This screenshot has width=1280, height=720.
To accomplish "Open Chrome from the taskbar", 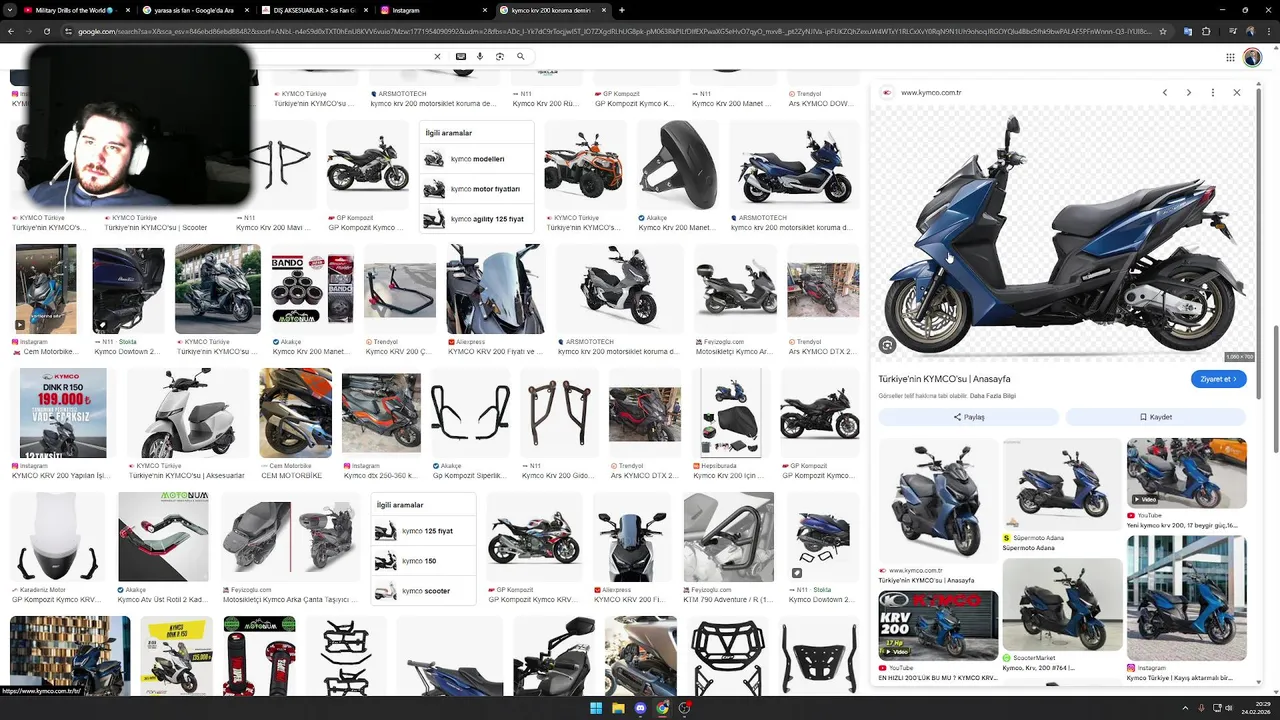I will click(662, 708).
